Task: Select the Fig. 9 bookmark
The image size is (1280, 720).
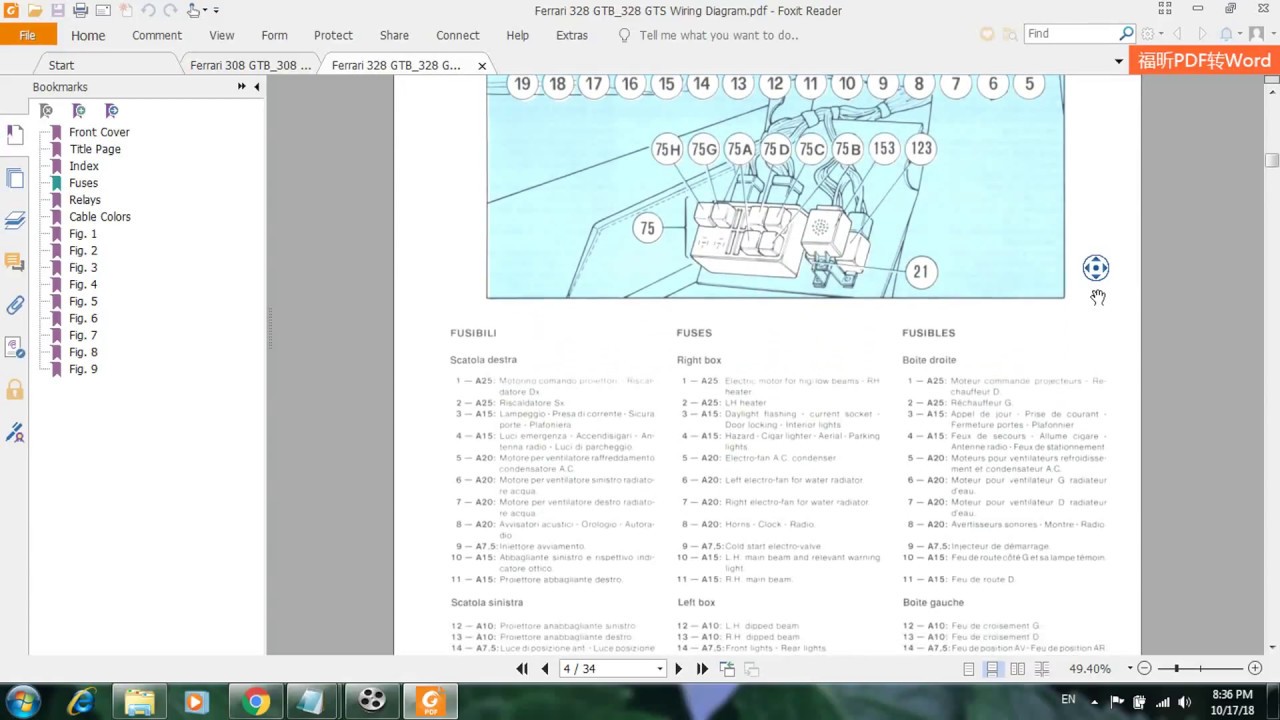Action: click(x=83, y=369)
